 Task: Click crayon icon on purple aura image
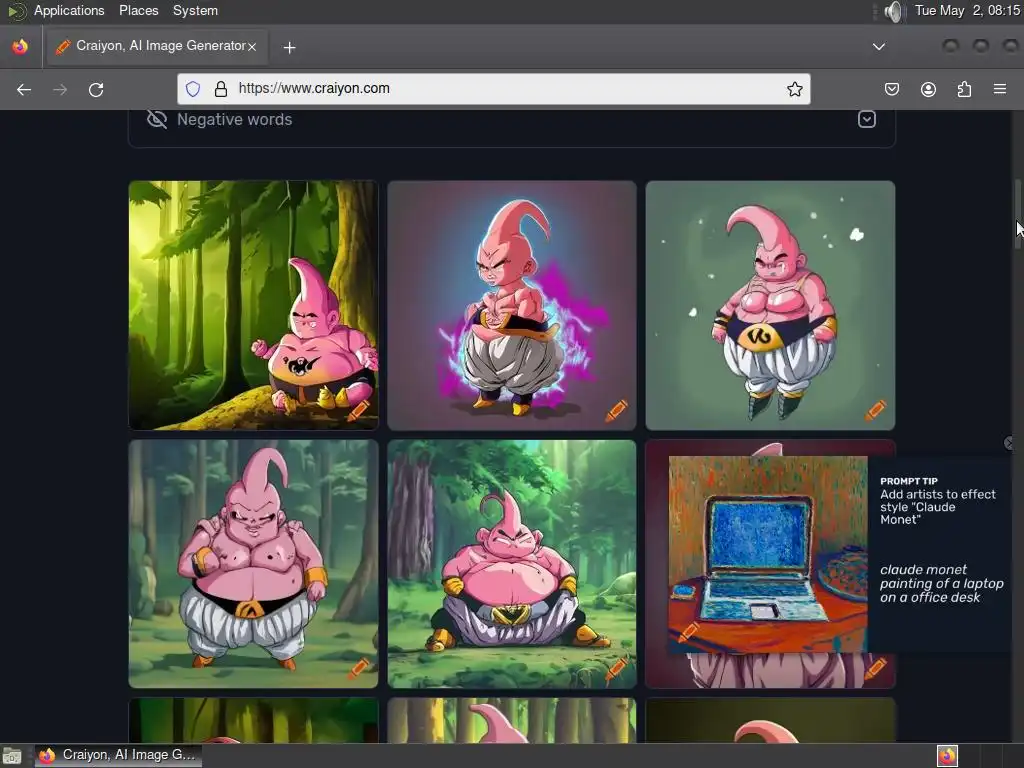coord(616,410)
